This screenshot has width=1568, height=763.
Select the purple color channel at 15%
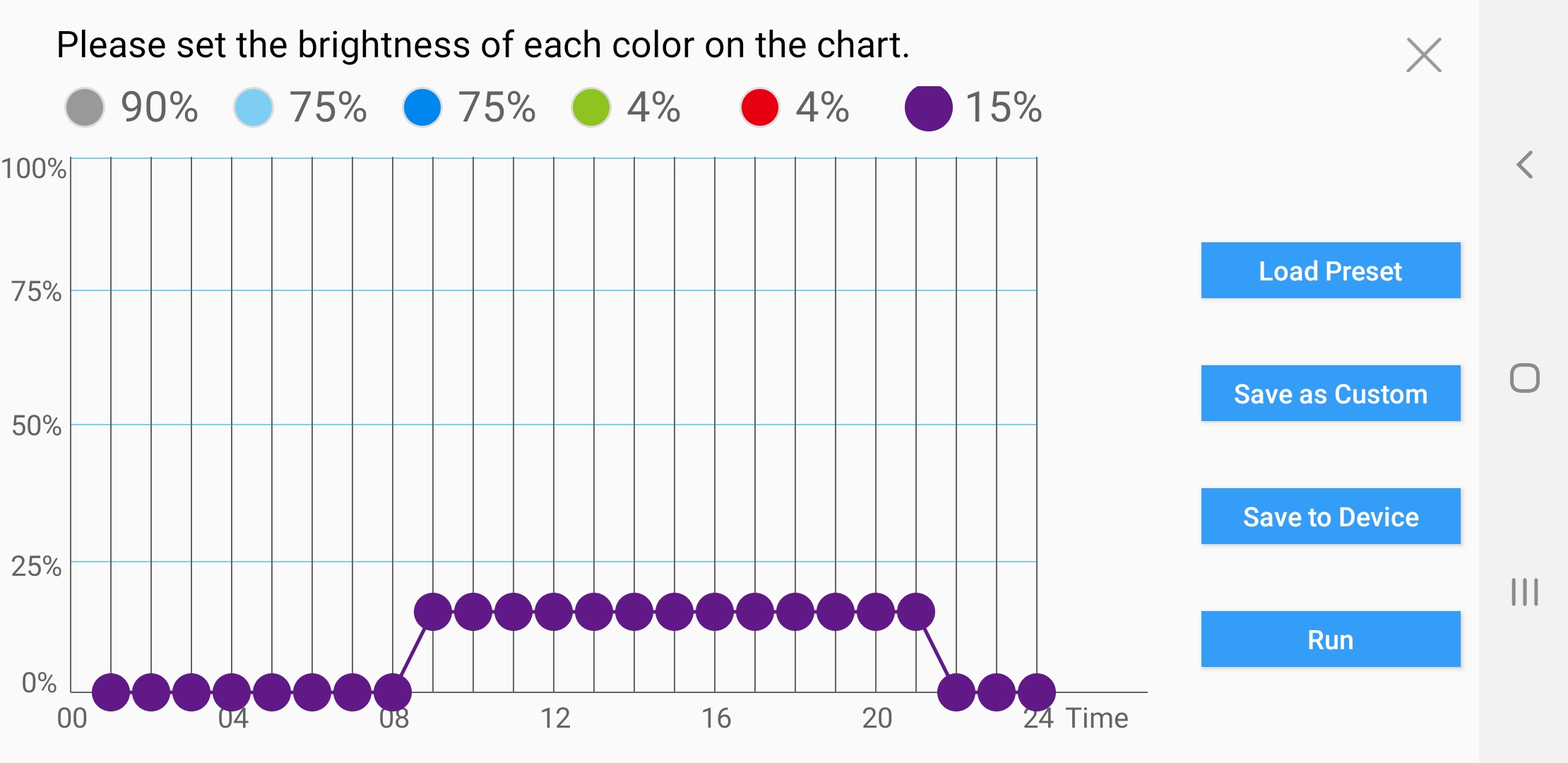pos(929,107)
